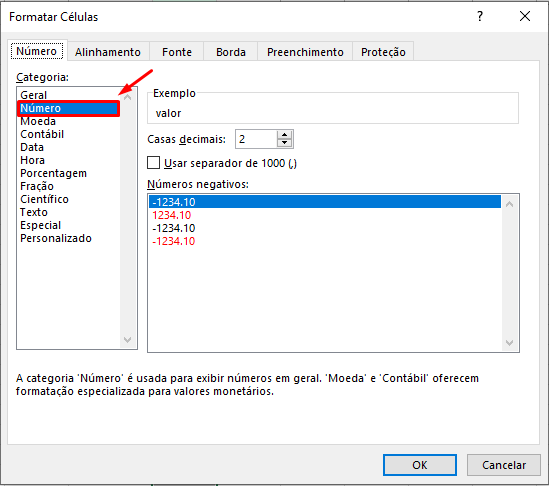
Task: Open the Fonte tab
Action: (x=177, y=52)
